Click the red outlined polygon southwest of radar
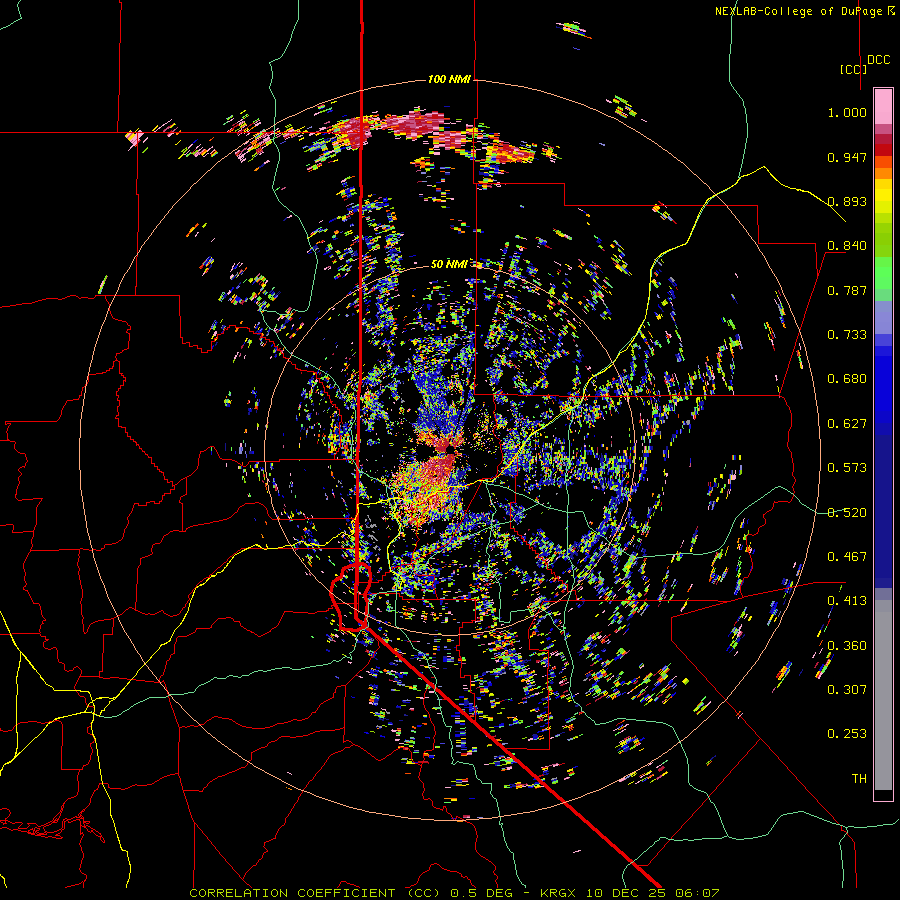The image size is (900, 900). [x=351, y=597]
